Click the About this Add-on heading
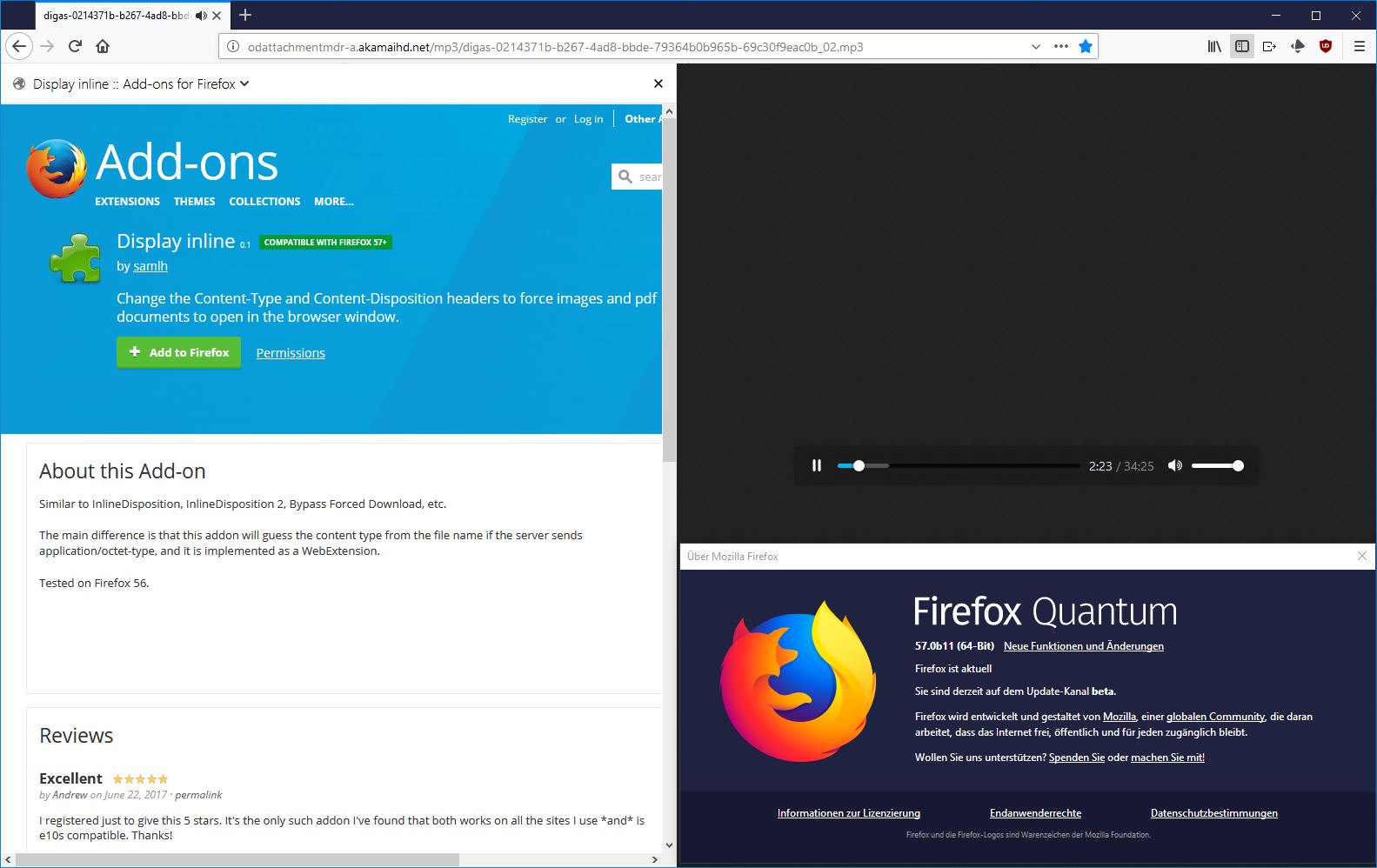1377x868 pixels. [123, 471]
